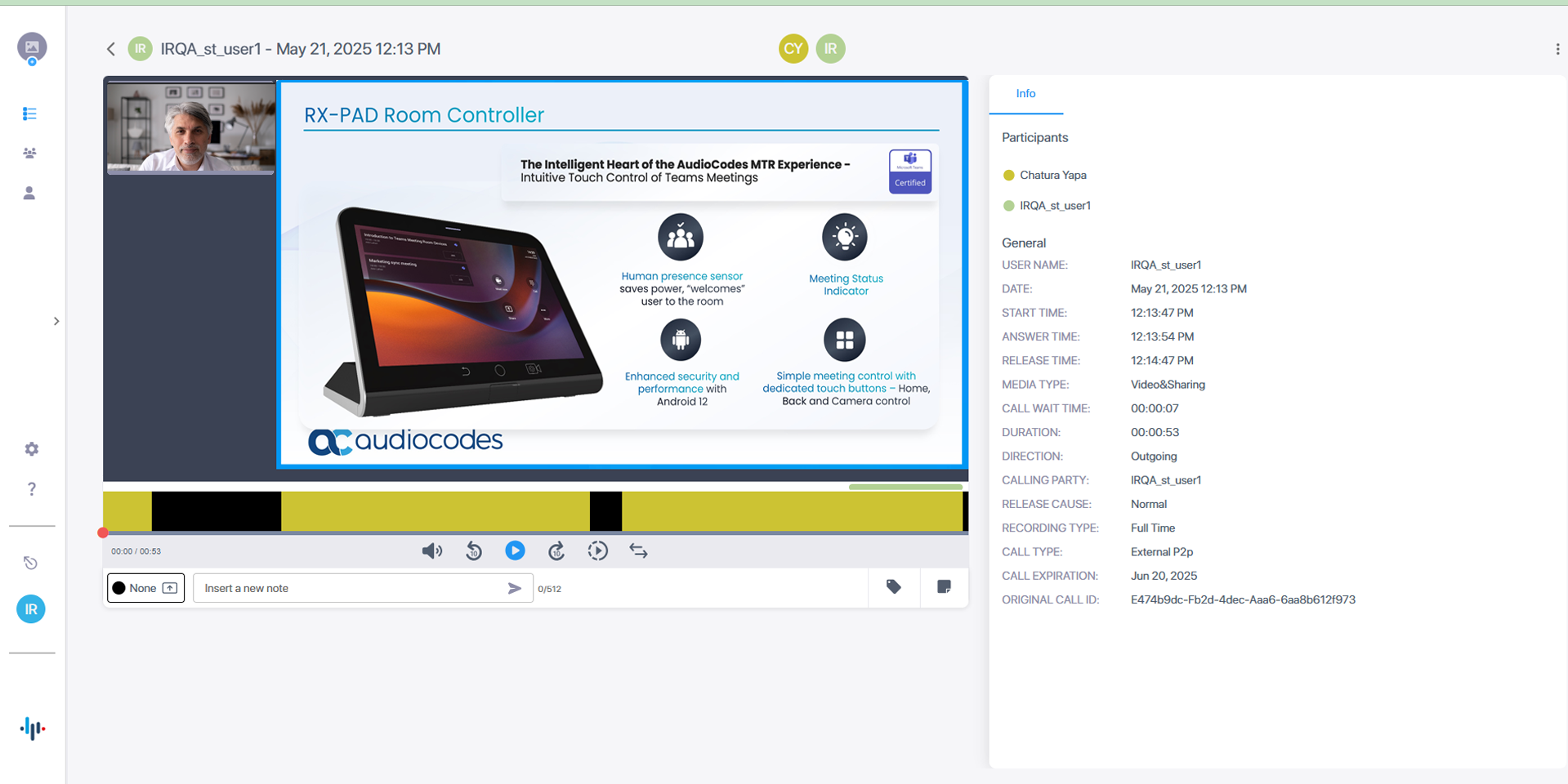The width and height of the screenshot is (1568, 784).
Task: Click the tag icon below the player
Action: tap(894, 587)
